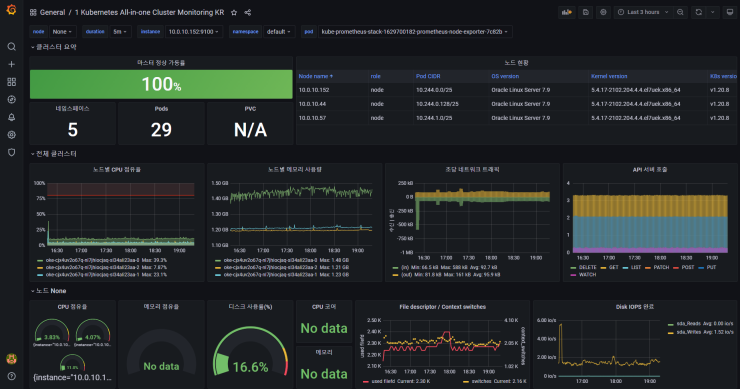The height and width of the screenshot is (389, 740).
Task: Open the duration dropdown showing 5m
Action: pos(120,32)
